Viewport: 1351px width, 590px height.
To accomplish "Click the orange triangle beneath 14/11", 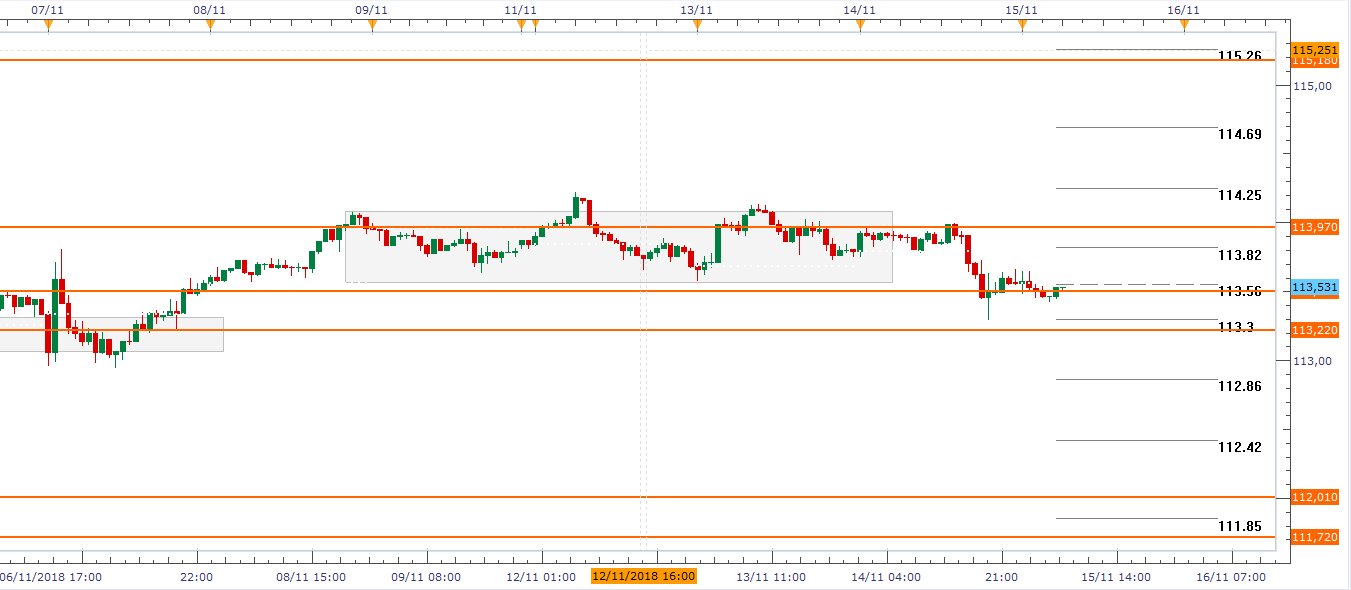I will pos(860,26).
